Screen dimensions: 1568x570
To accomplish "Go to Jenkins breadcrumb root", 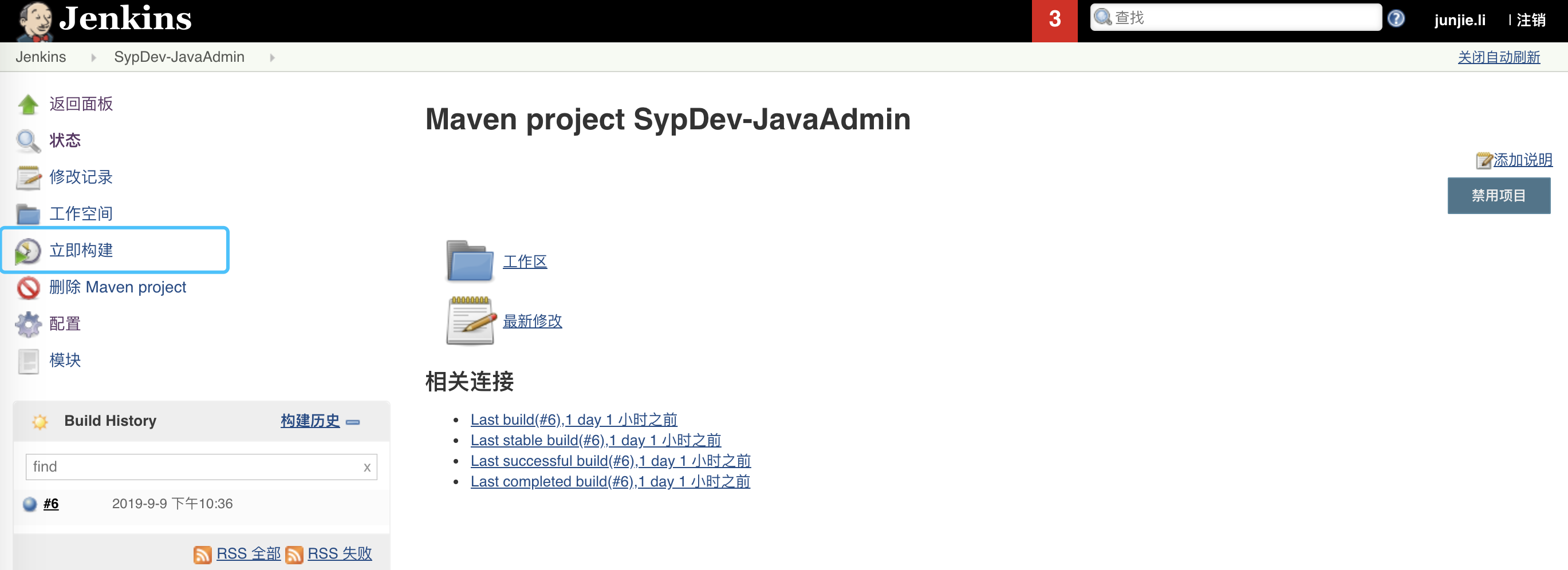I will click(41, 57).
